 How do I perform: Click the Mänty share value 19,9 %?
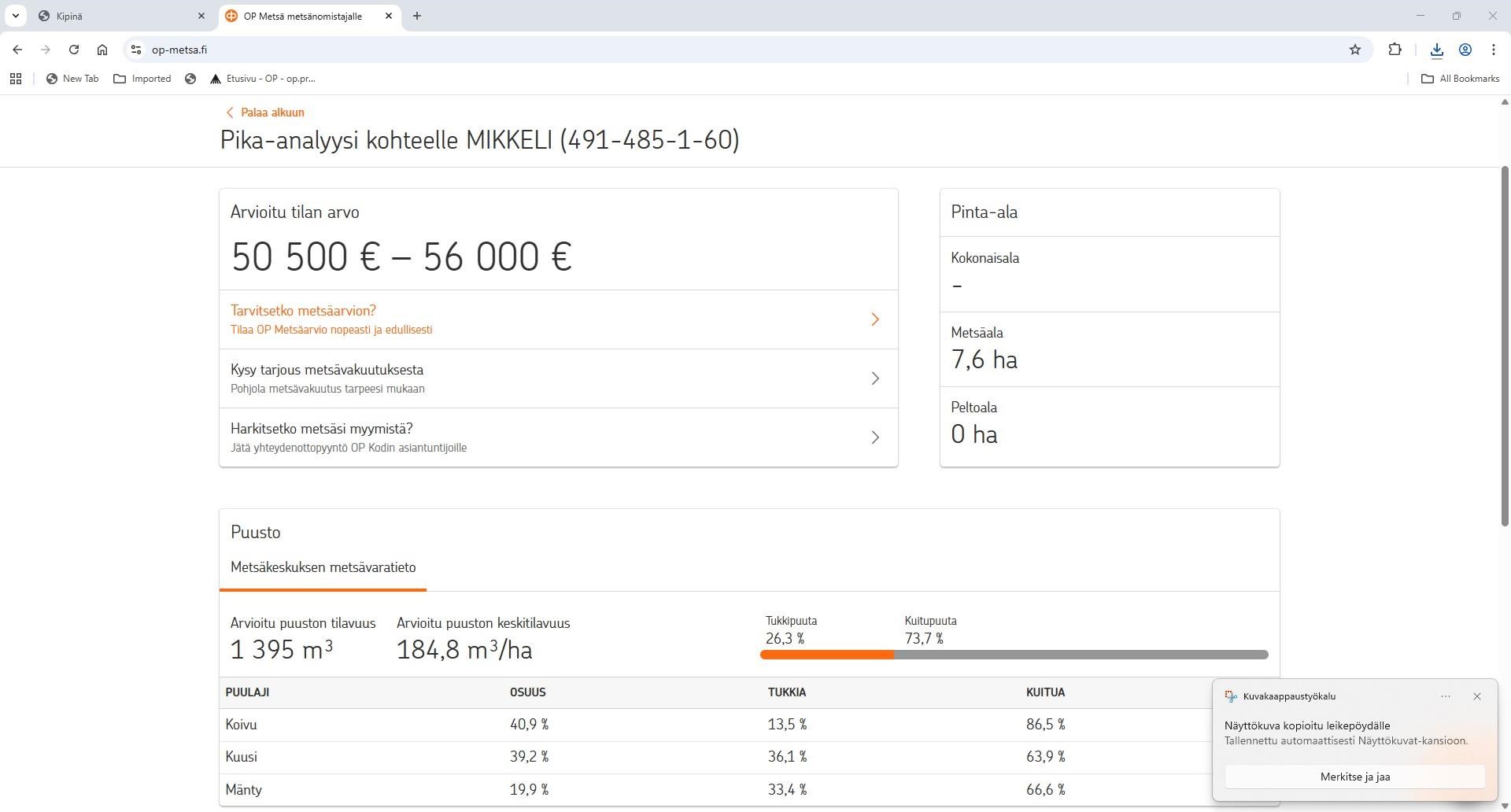529,790
